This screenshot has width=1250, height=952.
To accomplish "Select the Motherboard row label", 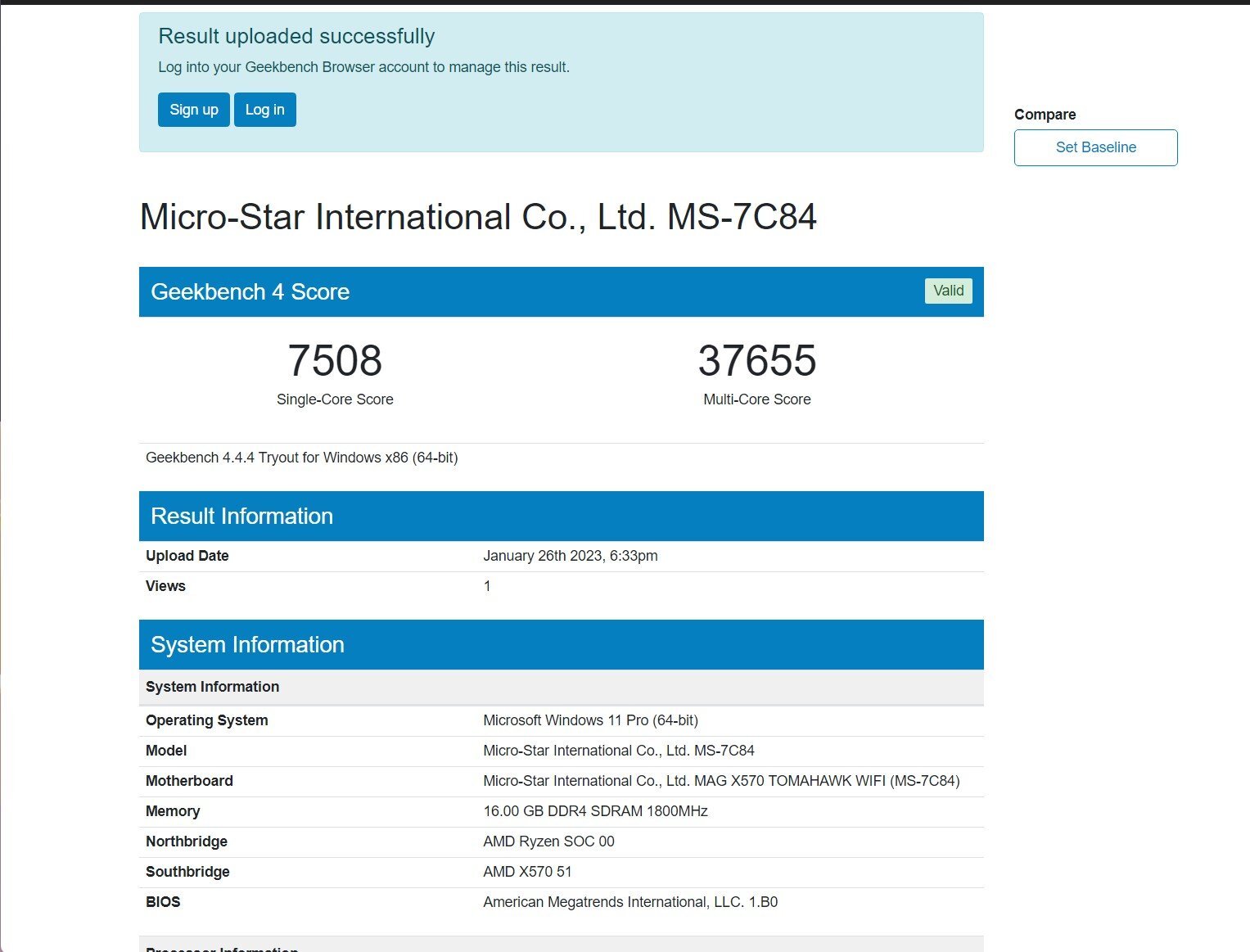I will coord(189,781).
